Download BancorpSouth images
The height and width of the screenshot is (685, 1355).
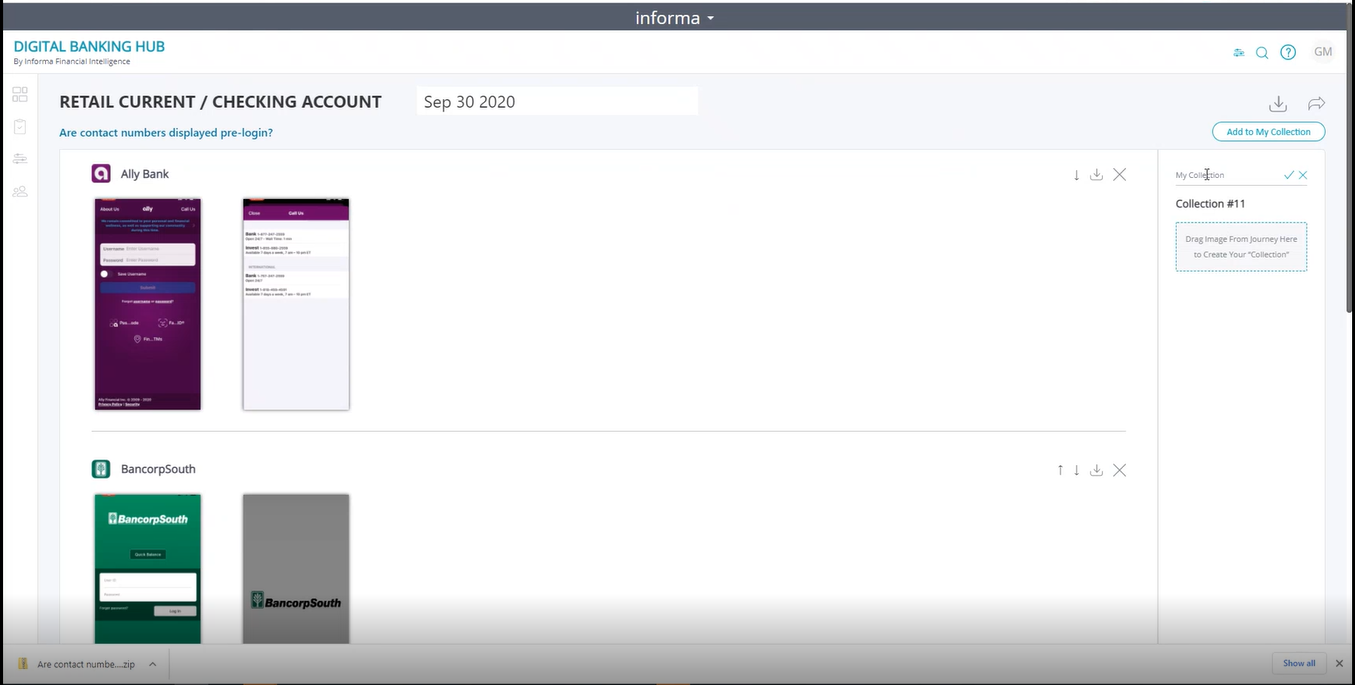click(1096, 470)
